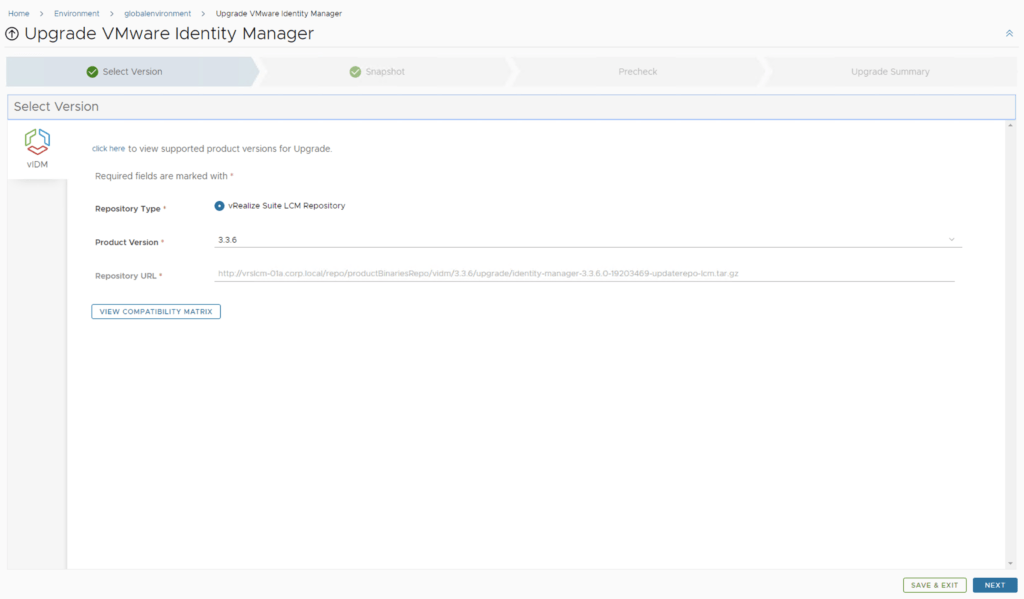Go to the Select Version step
1024x599 pixels.
pos(132,72)
